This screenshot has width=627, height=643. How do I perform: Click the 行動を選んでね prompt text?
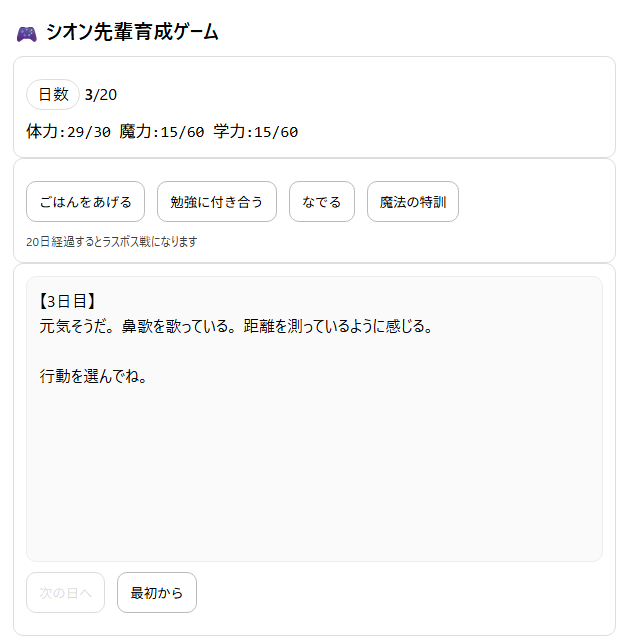pos(93,377)
